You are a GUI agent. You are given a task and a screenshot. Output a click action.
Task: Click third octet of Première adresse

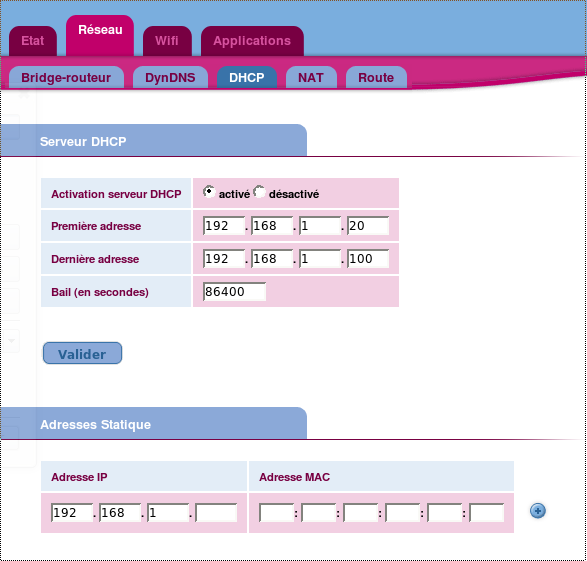[320, 226]
